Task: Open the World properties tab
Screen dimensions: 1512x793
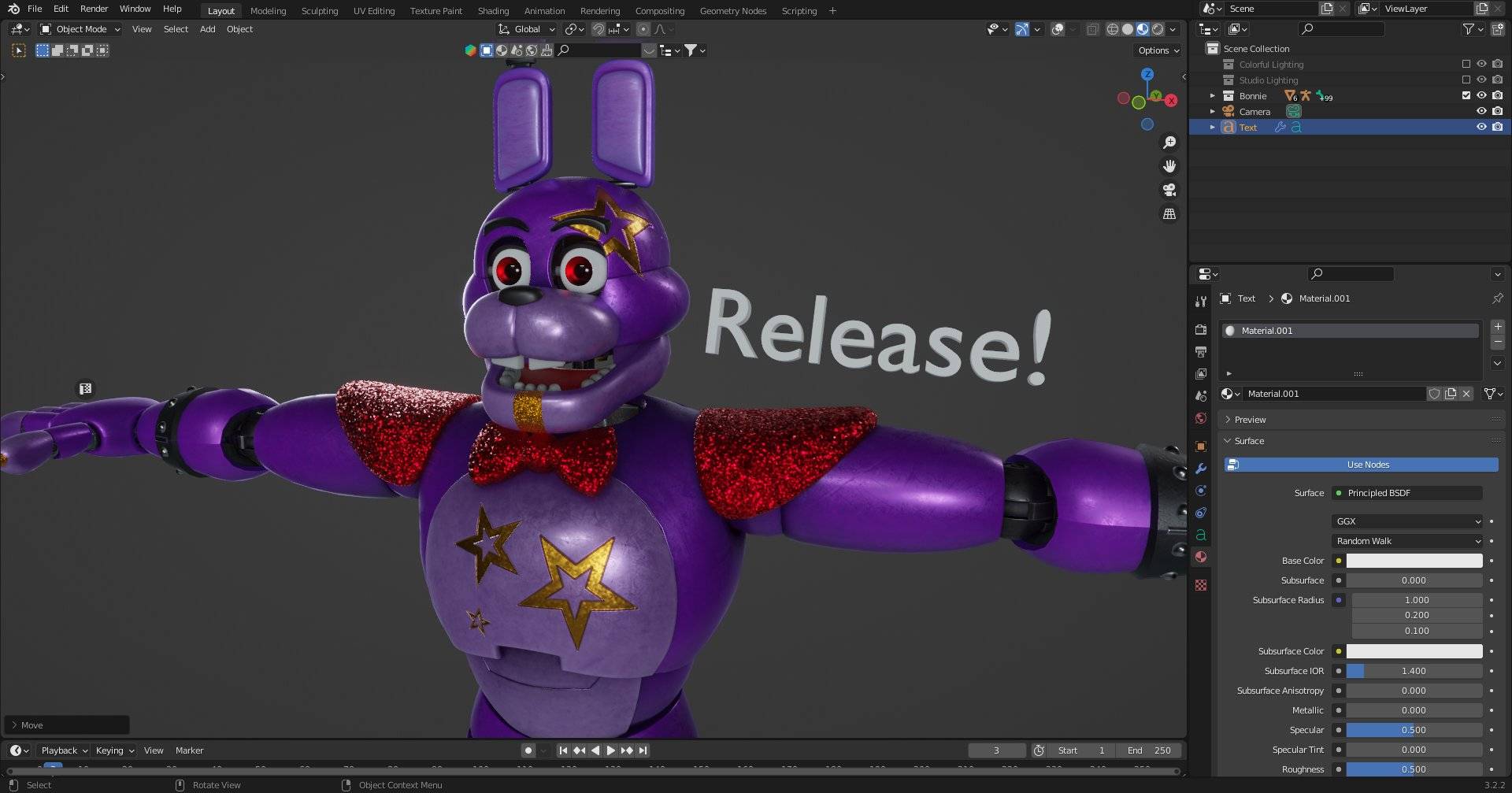Action: pyautogui.click(x=1200, y=418)
